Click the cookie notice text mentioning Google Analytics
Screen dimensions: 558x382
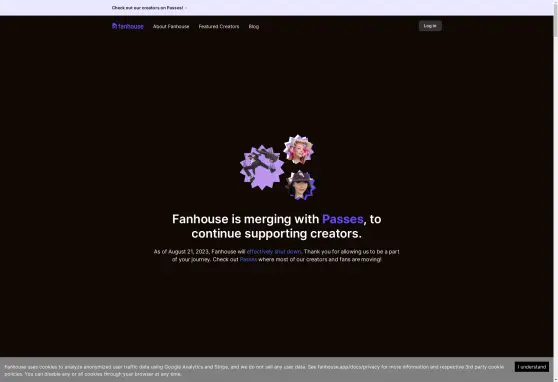click(x=254, y=370)
